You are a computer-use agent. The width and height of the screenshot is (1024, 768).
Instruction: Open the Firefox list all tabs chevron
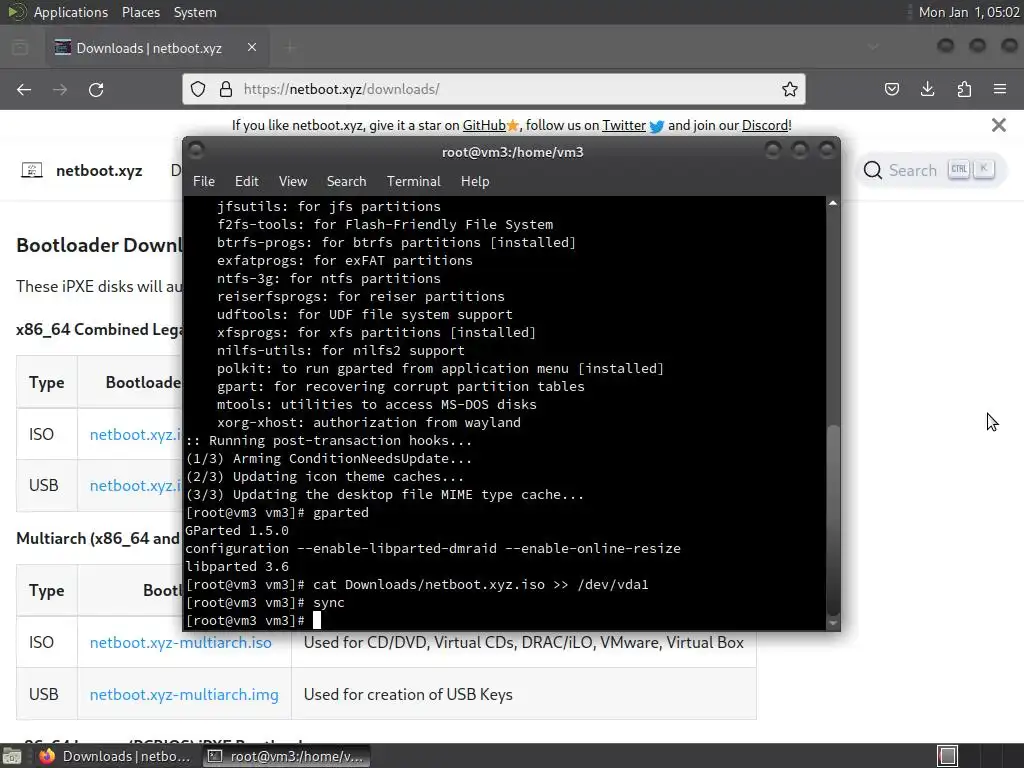tap(873, 47)
